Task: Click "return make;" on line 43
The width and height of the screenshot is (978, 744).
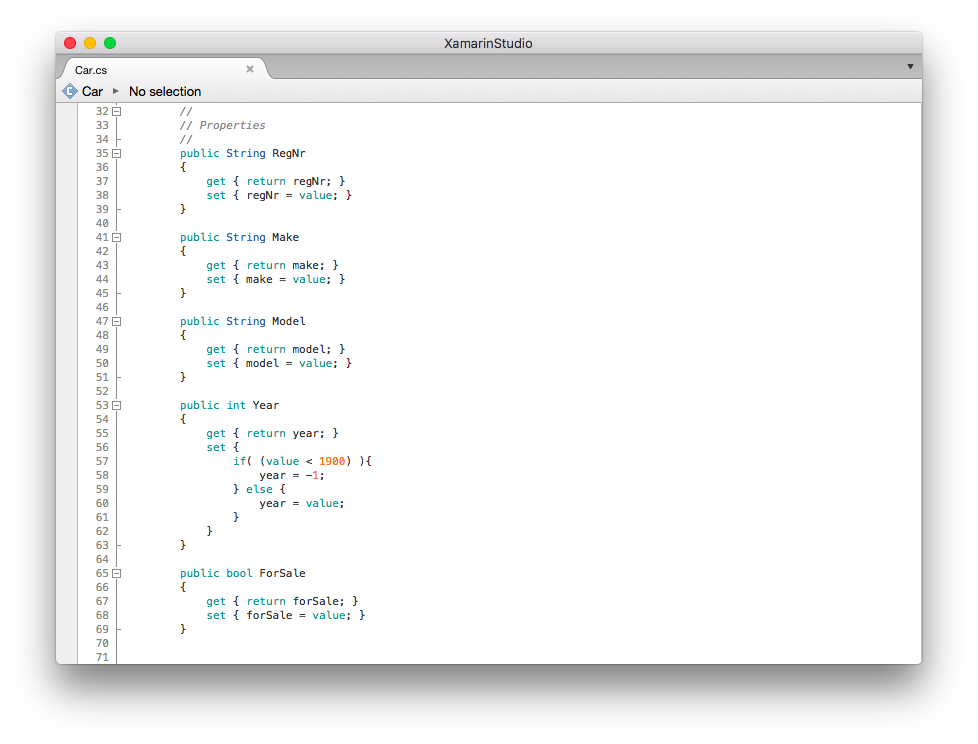Action: (286, 266)
